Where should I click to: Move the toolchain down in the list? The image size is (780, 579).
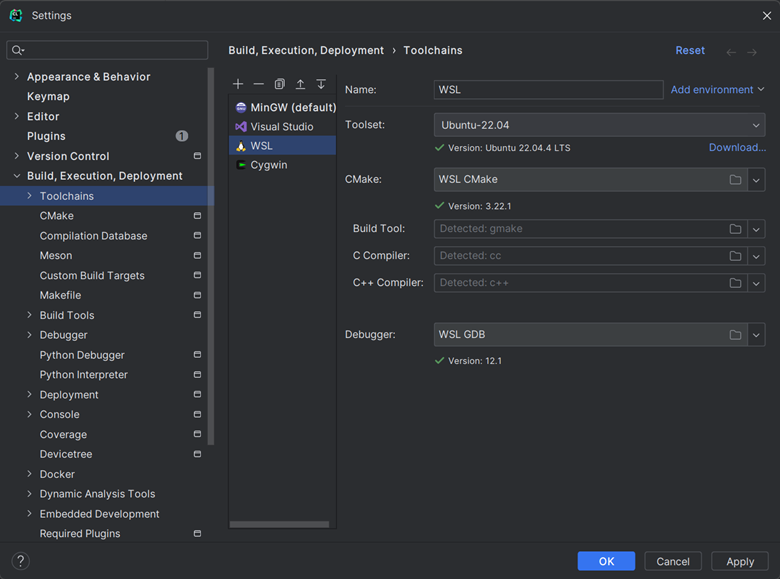(x=321, y=84)
